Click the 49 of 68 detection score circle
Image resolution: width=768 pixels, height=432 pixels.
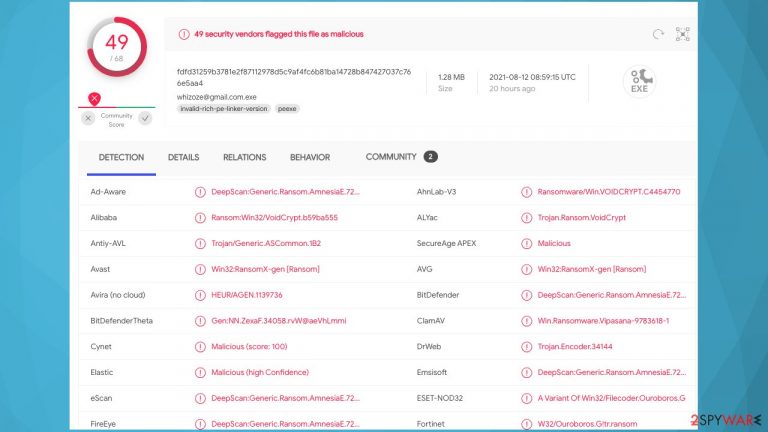tap(117, 48)
